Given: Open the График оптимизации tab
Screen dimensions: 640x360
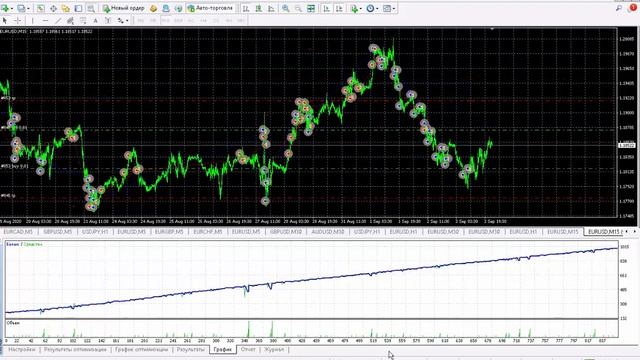Looking at the screenshot, I should coord(141,350).
